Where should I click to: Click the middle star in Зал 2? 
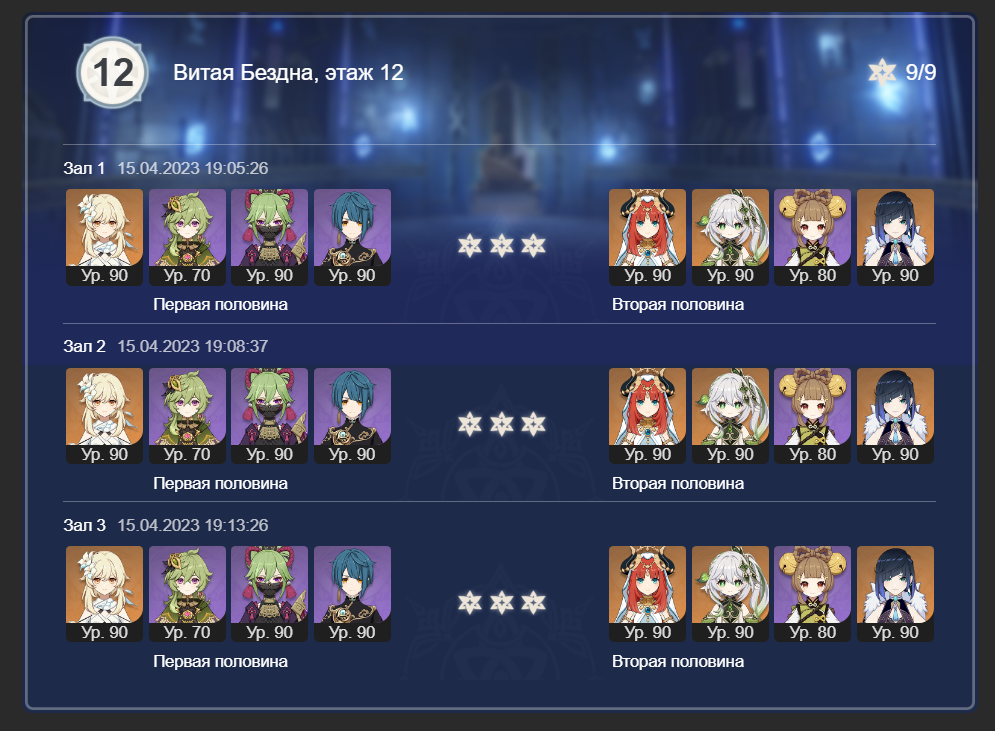click(501, 424)
